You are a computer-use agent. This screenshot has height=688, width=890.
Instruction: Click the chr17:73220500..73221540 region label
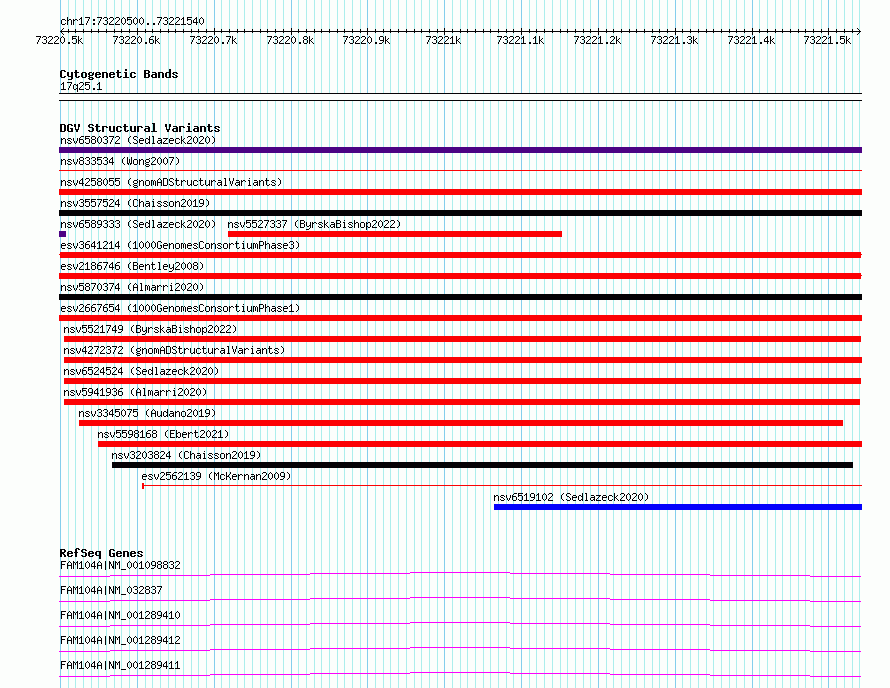[132, 21]
